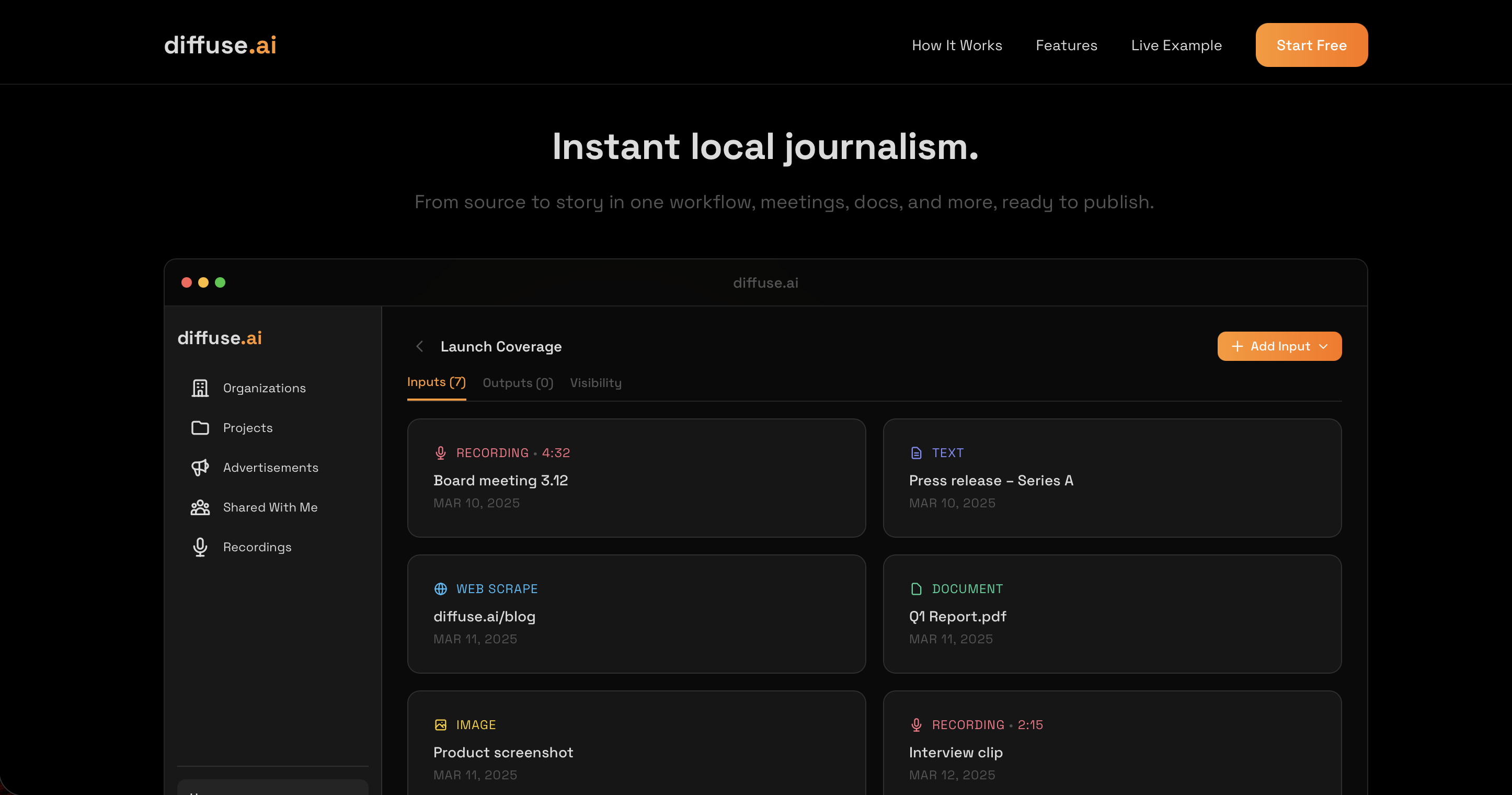Go back using the chevron beside Launch Coverage
The height and width of the screenshot is (795, 1512).
click(420, 346)
